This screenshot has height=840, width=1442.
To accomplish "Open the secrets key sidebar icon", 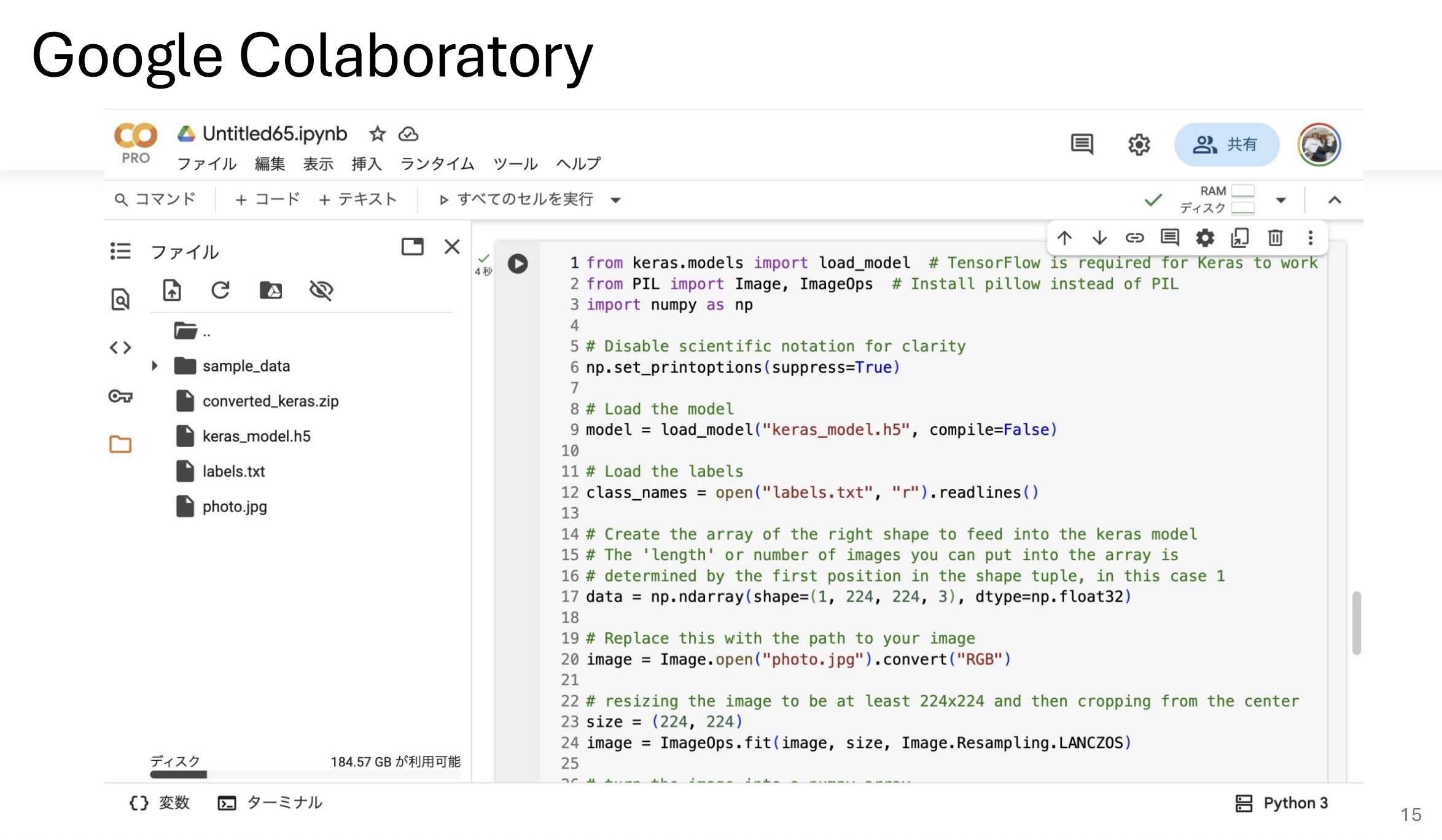I will click(120, 397).
